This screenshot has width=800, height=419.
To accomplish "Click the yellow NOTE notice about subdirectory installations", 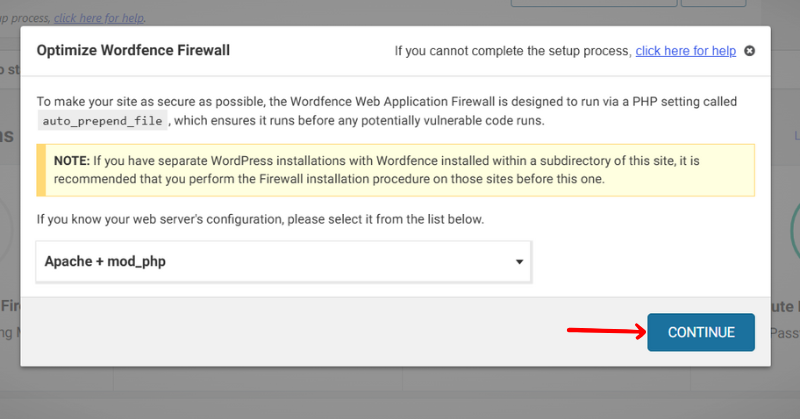I will (x=395, y=170).
